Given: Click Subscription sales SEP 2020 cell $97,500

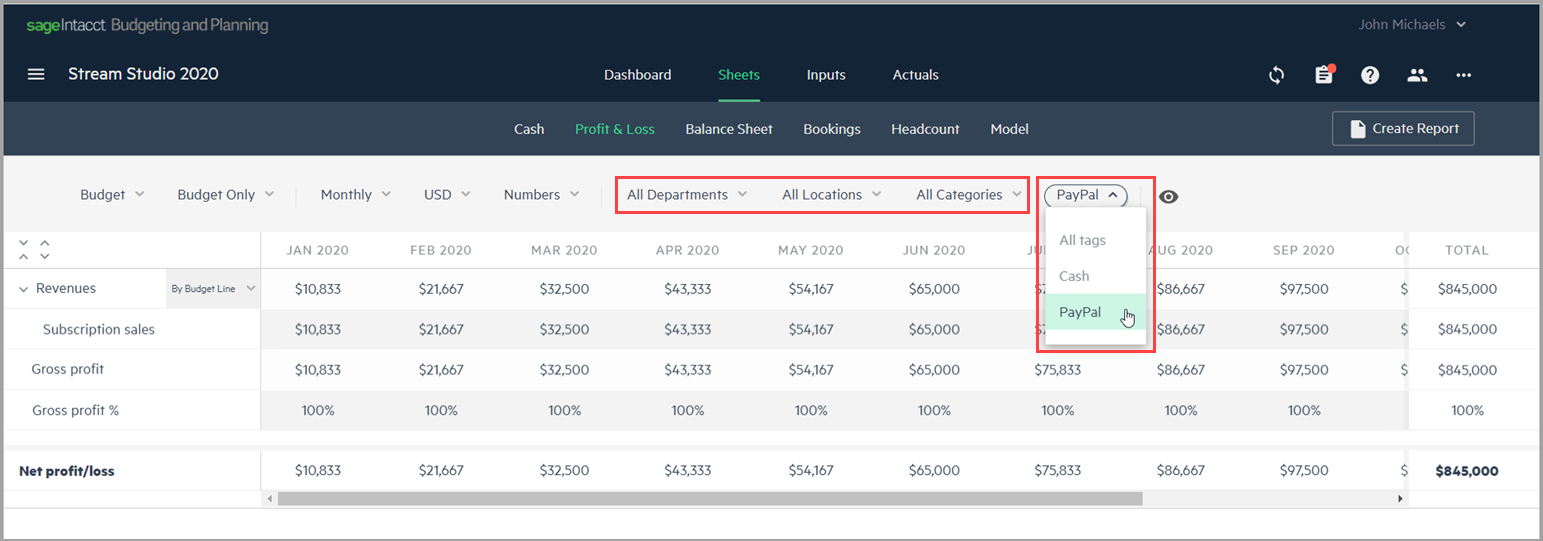Looking at the screenshot, I should (x=1304, y=329).
